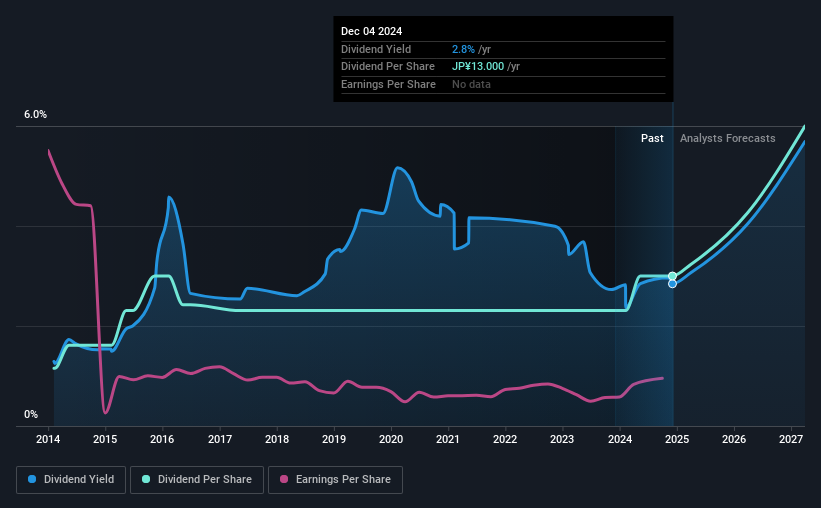Toggle the Dividend Yield legend series
821x508 pixels.
(71, 480)
